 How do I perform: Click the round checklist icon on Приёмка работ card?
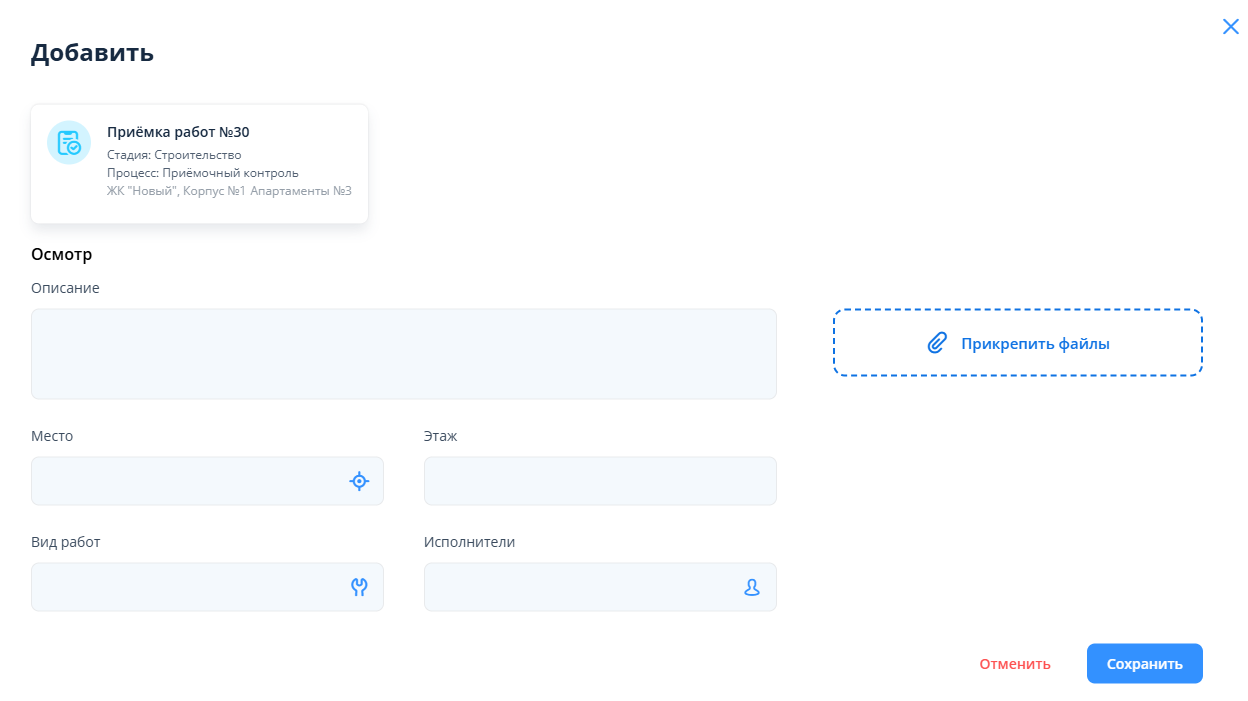[x=69, y=143]
